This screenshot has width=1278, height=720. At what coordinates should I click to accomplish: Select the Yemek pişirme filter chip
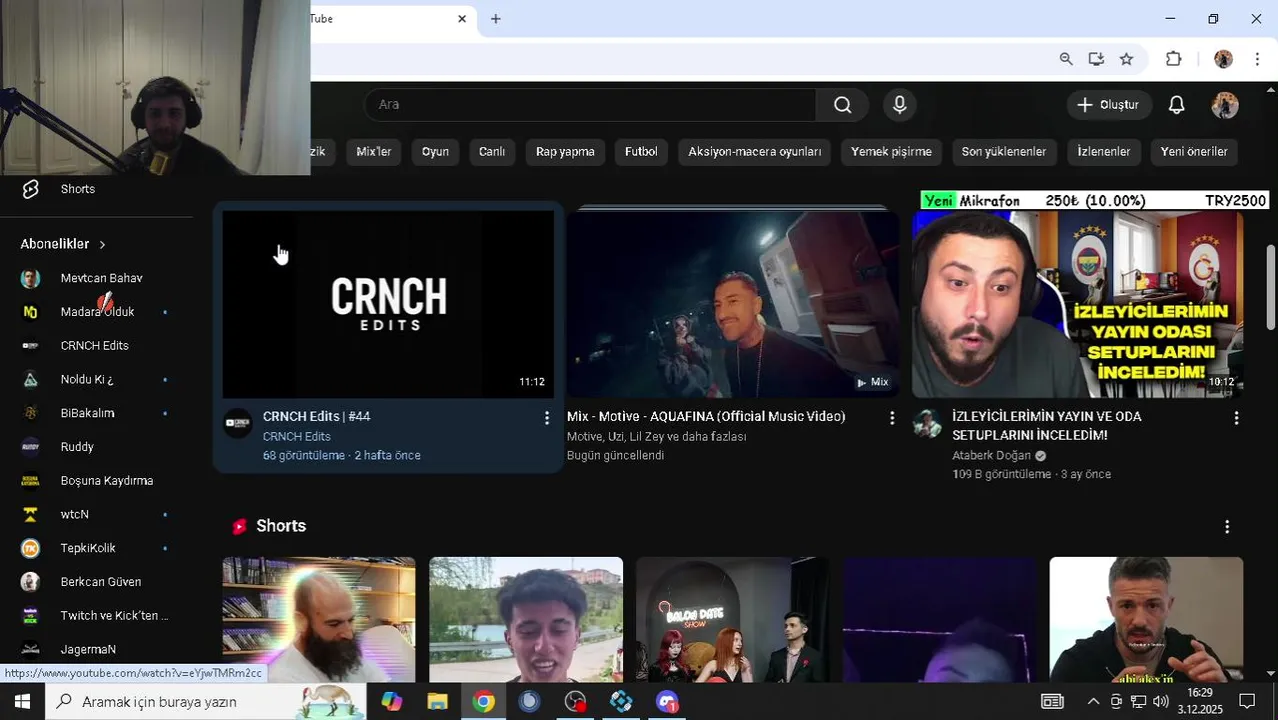[891, 152]
